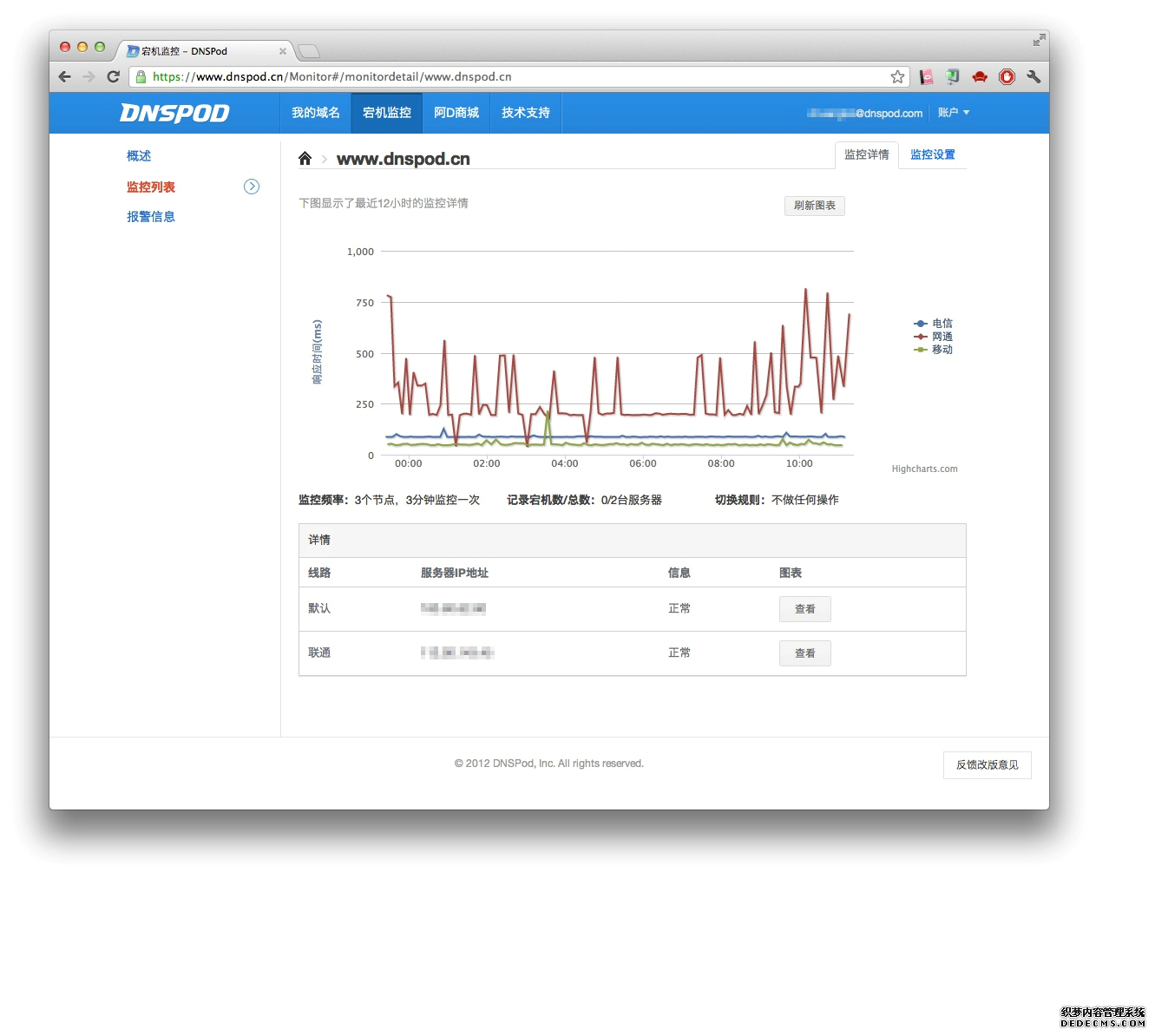Click the 不做任何操作 switching rule value
Screen dimensions: 1155x1036
(805, 501)
